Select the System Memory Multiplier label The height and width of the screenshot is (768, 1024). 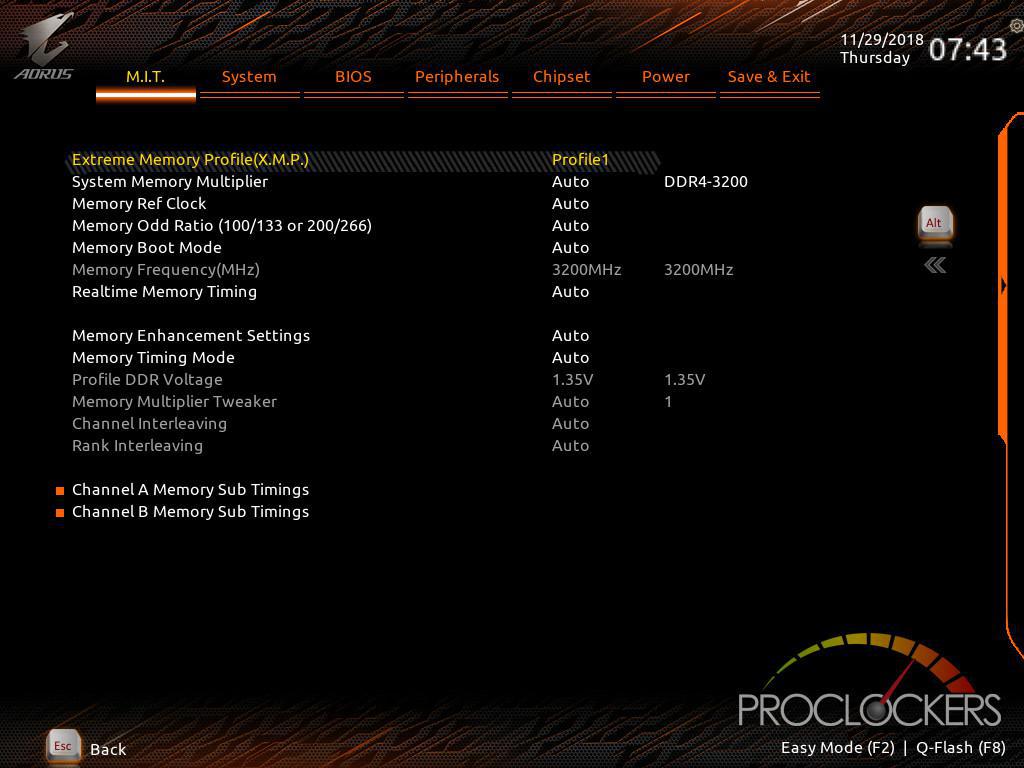pos(170,182)
